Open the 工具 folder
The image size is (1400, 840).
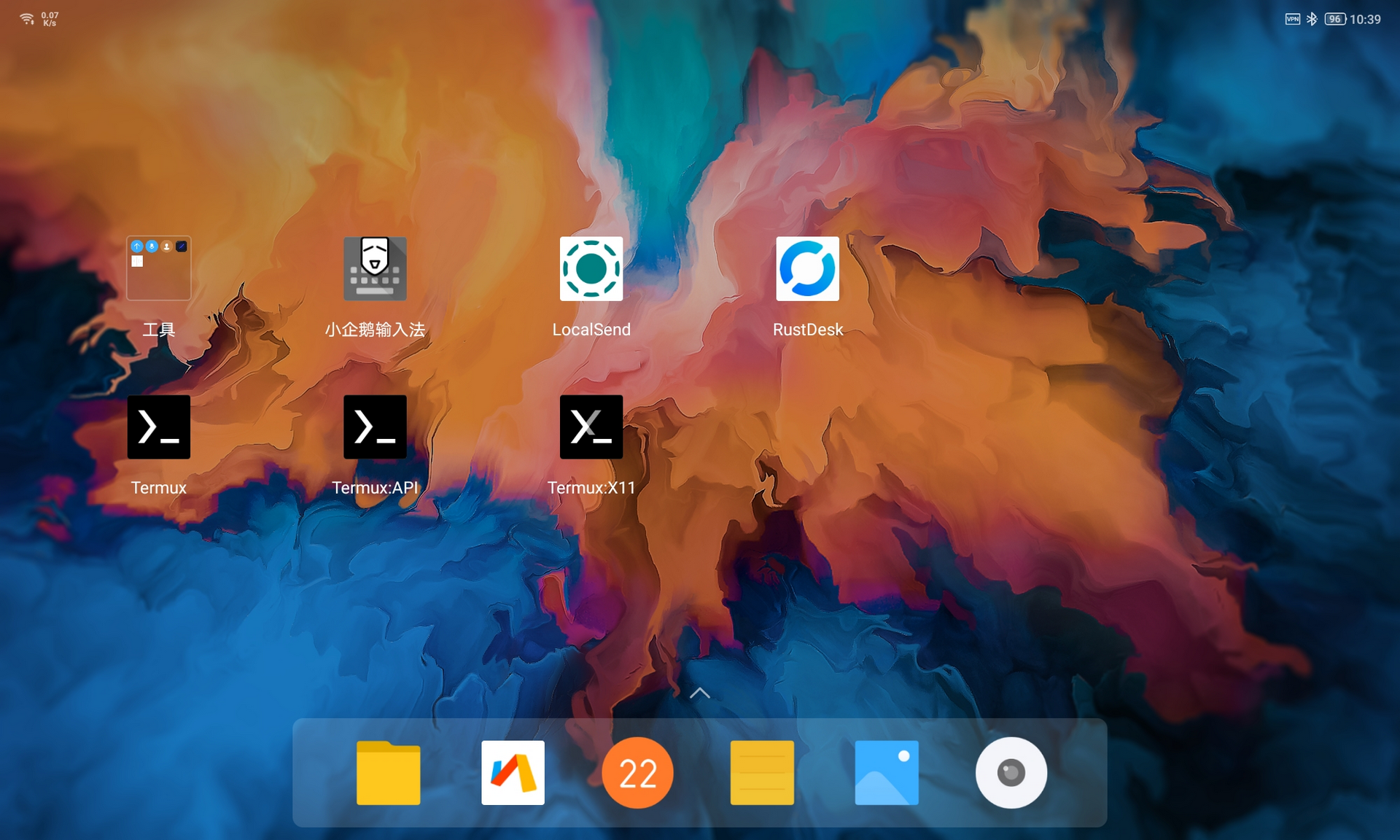(158, 268)
